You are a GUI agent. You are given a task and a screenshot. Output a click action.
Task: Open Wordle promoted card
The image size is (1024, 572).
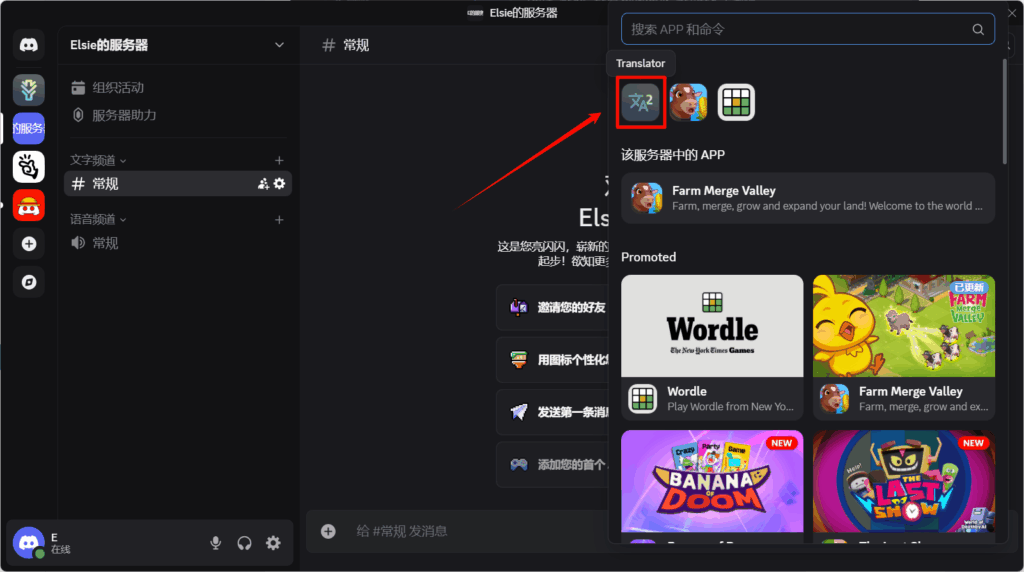pos(712,347)
